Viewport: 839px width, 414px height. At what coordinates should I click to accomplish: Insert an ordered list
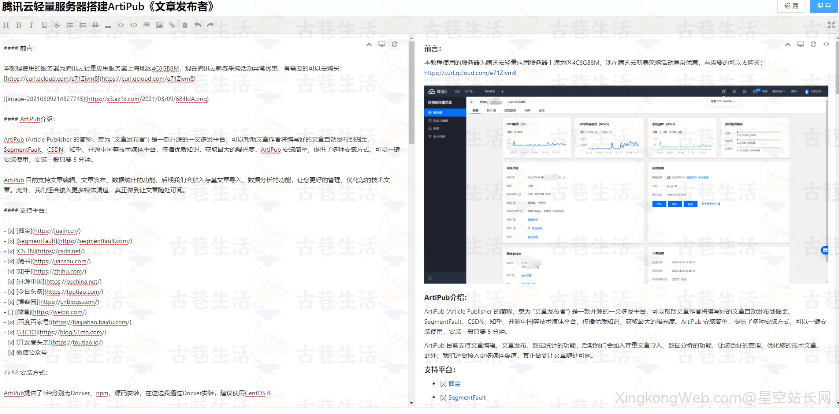point(82,25)
